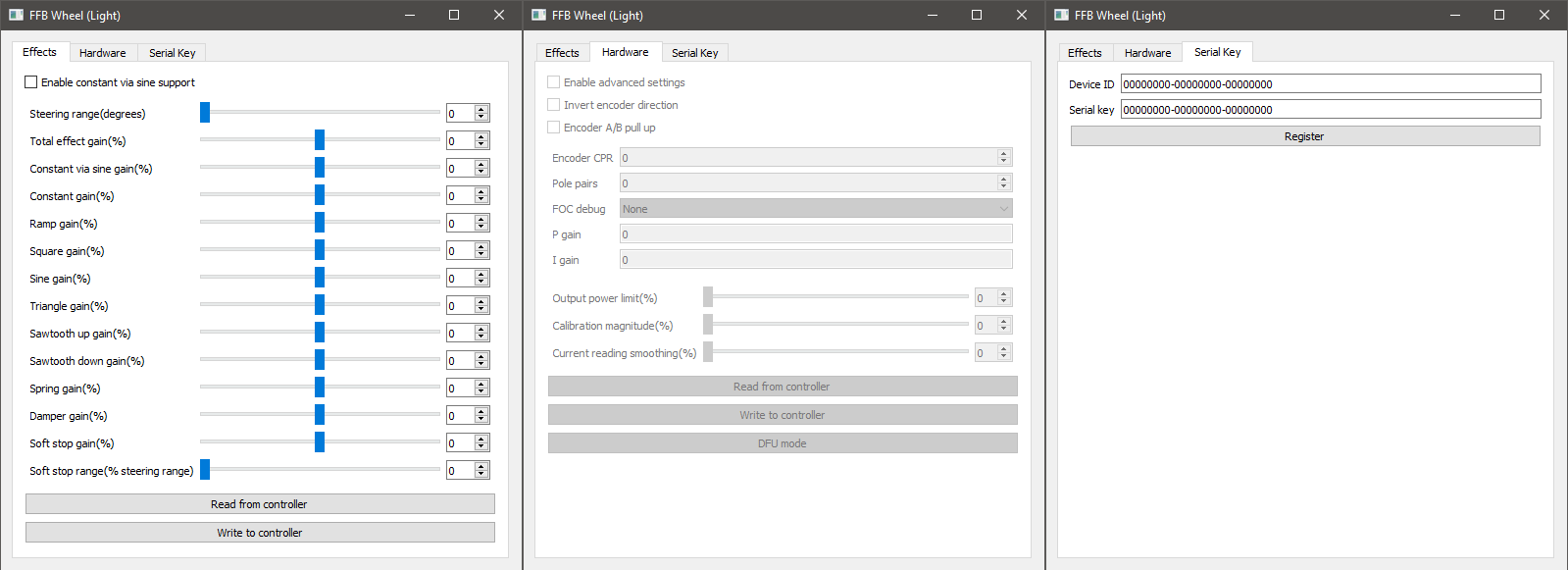This screenshot has width=1568, height=570.
Task: Decrease Total effect gain with down arrow
Action: coord(481,145)
